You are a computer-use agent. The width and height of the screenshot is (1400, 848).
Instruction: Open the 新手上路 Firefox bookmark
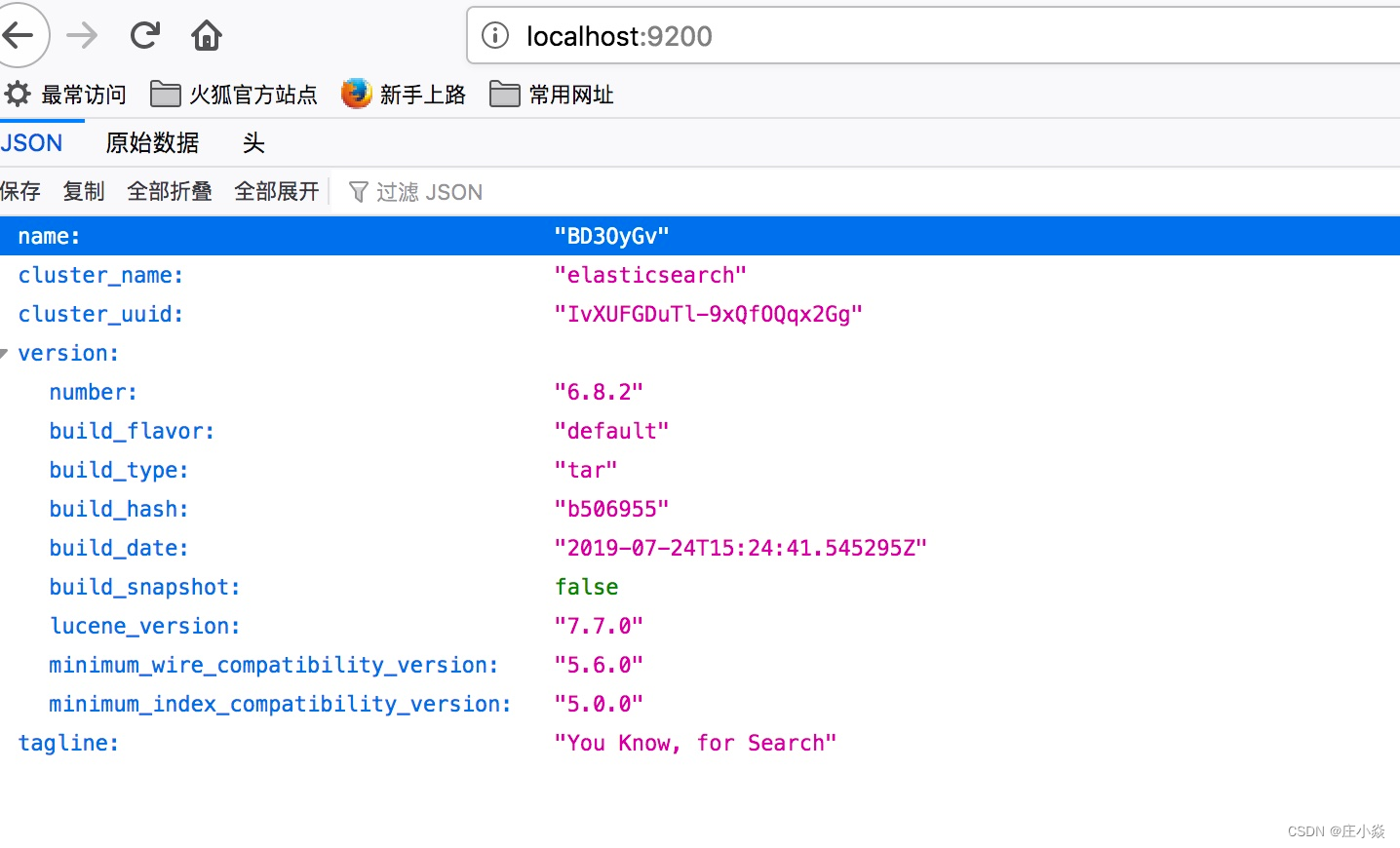[x=404, y=95]
